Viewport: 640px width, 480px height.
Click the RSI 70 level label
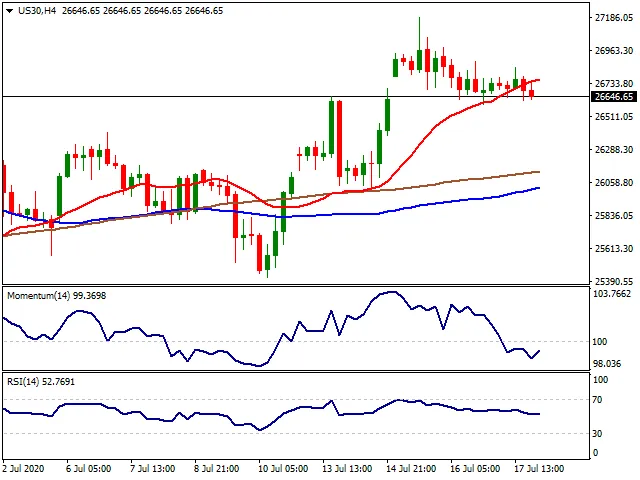coord(597,400)
